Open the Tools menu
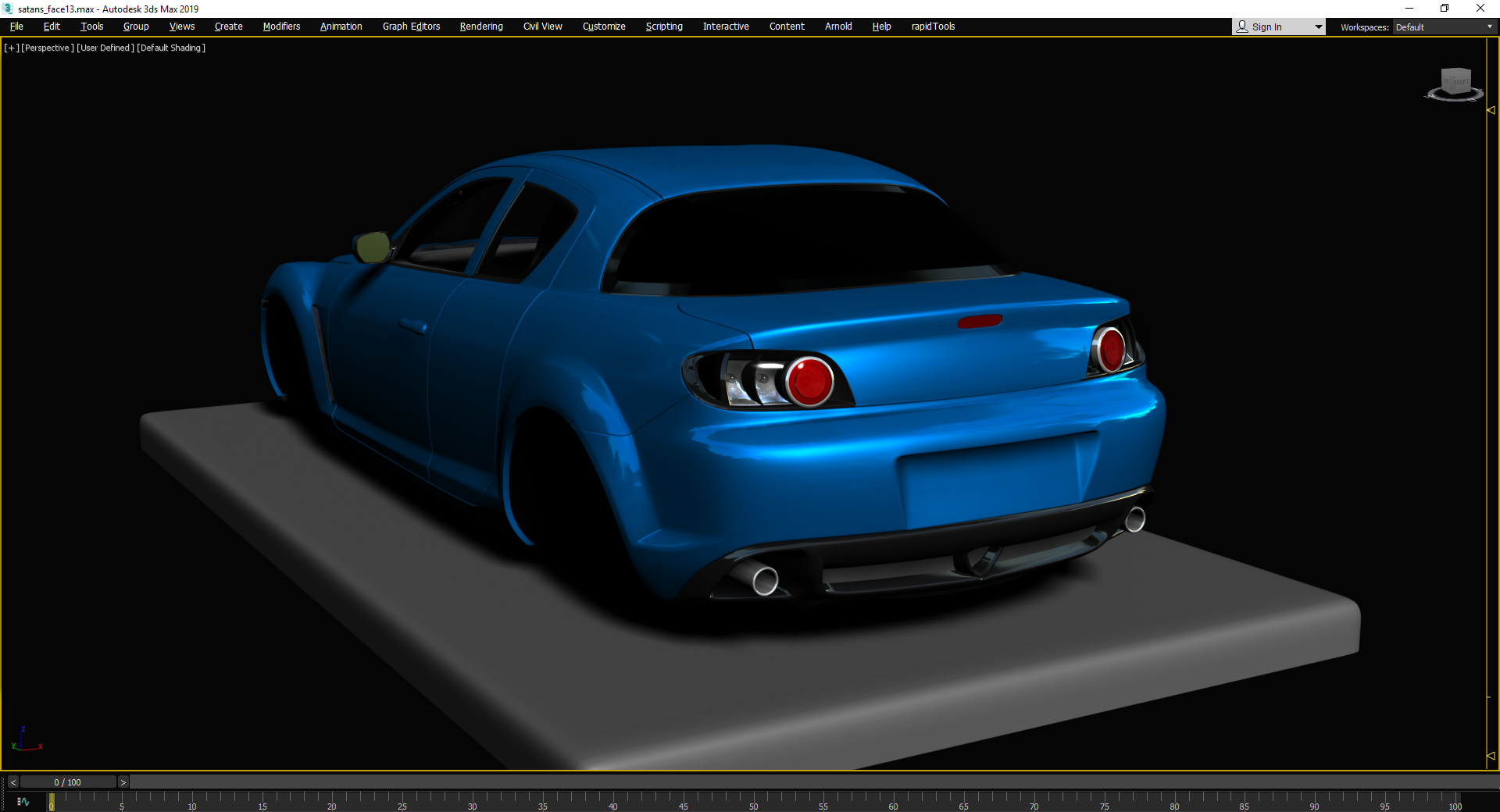 click(x=92, y=27)
